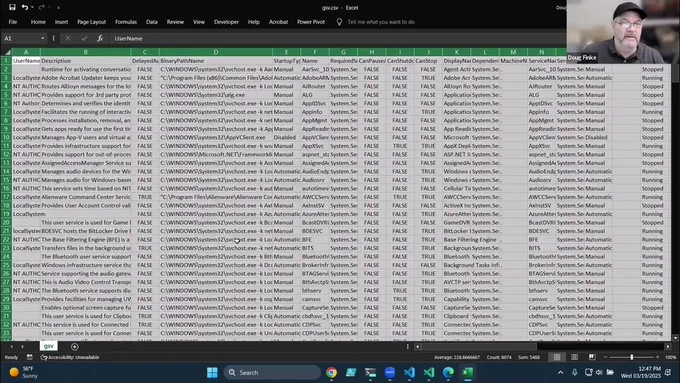The image size is (680, 383).
Task: Select column A header
Action: coord(26,52)
